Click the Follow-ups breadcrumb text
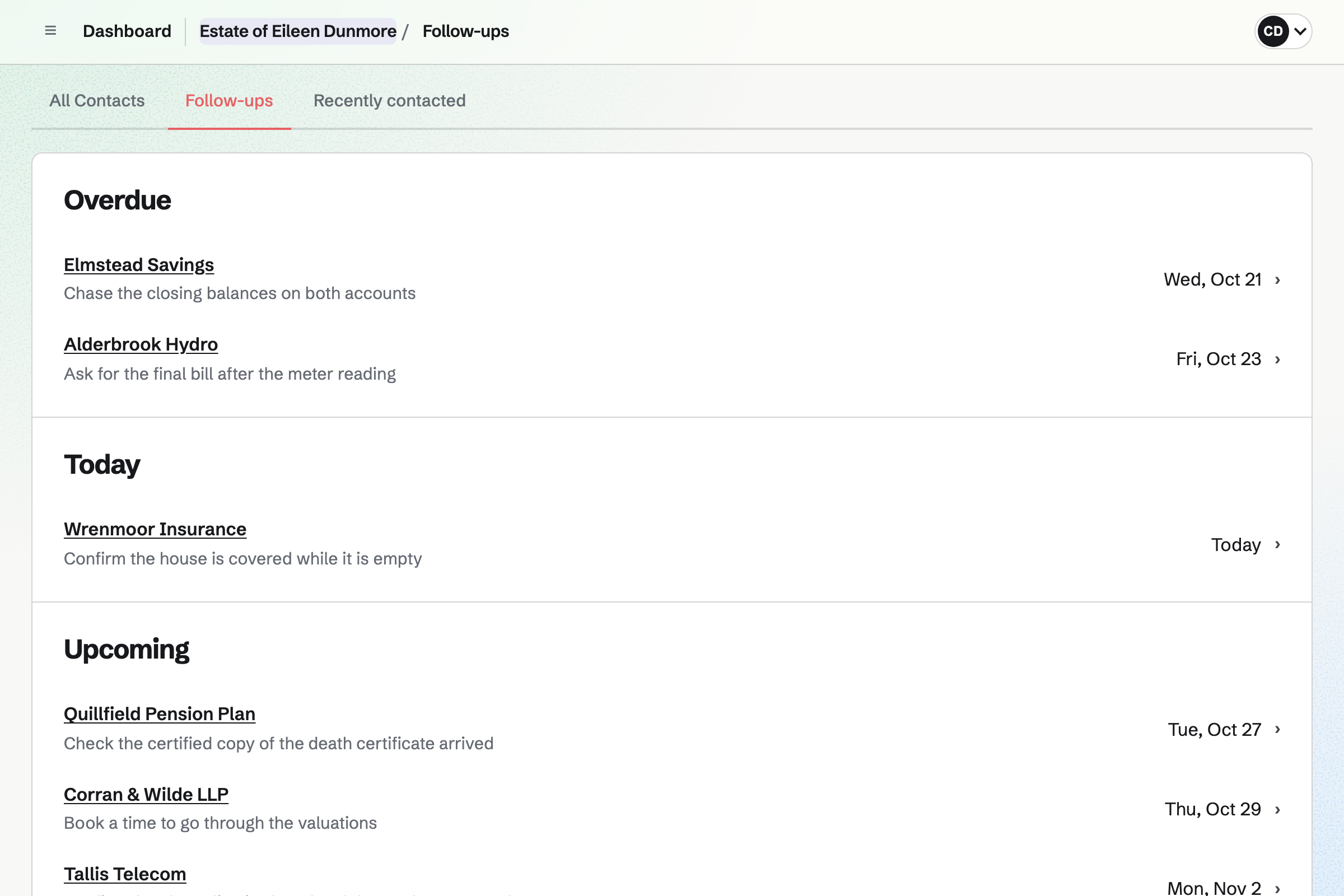This screenshot has height=896, width=1344. tap(466, 31)
